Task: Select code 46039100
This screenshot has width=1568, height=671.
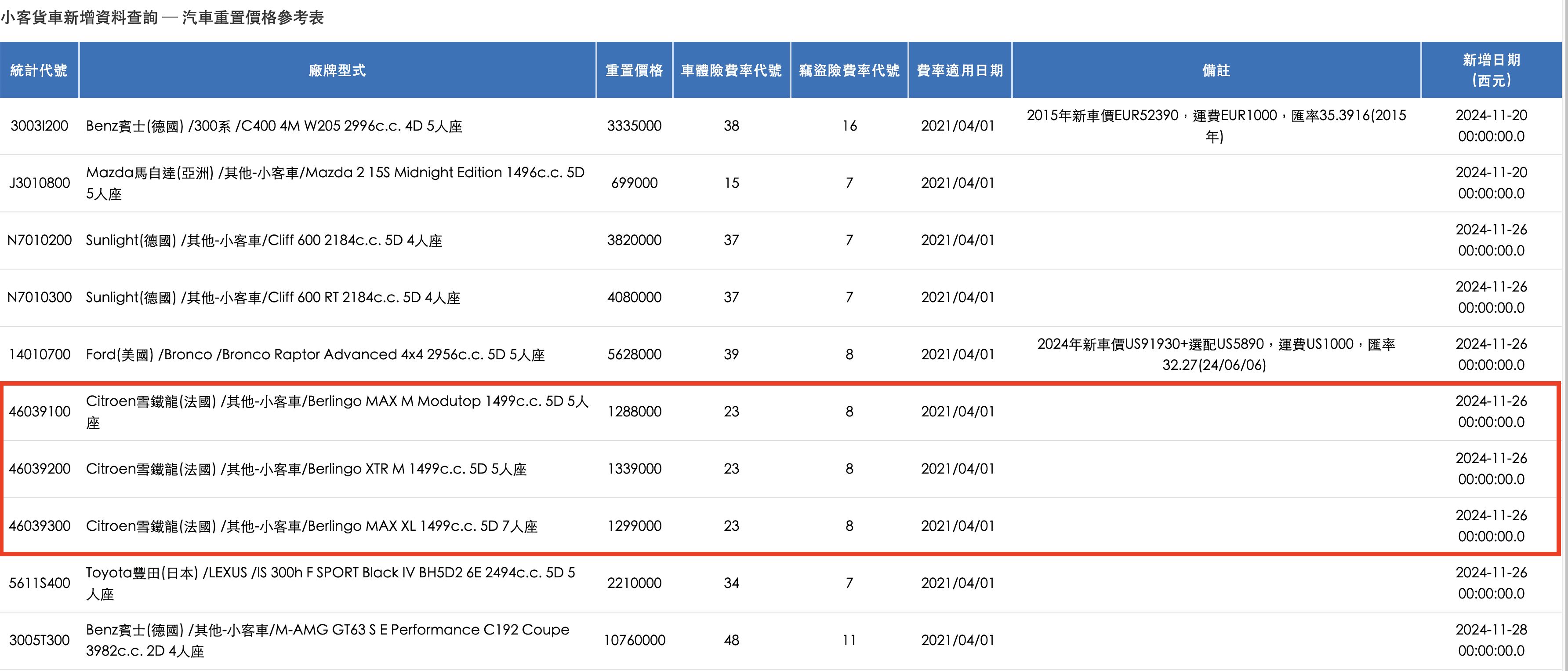Action: [x=40, y=412]
